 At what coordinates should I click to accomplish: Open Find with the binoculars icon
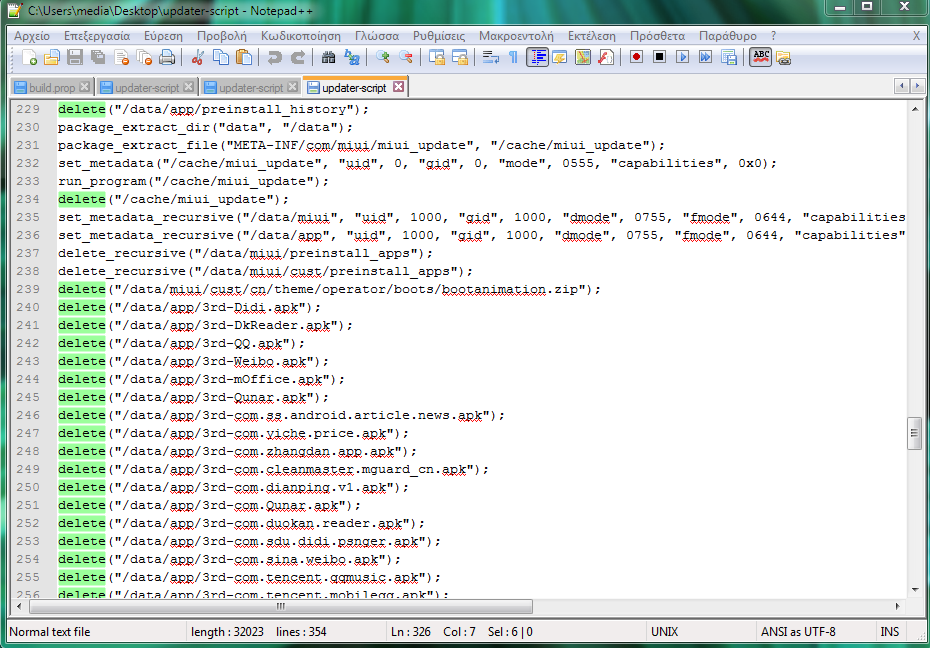[328, 57]
